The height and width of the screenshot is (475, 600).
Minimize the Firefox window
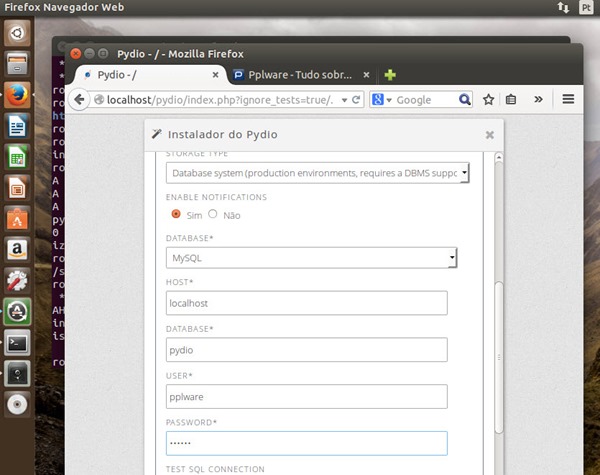tap(89, 54)
